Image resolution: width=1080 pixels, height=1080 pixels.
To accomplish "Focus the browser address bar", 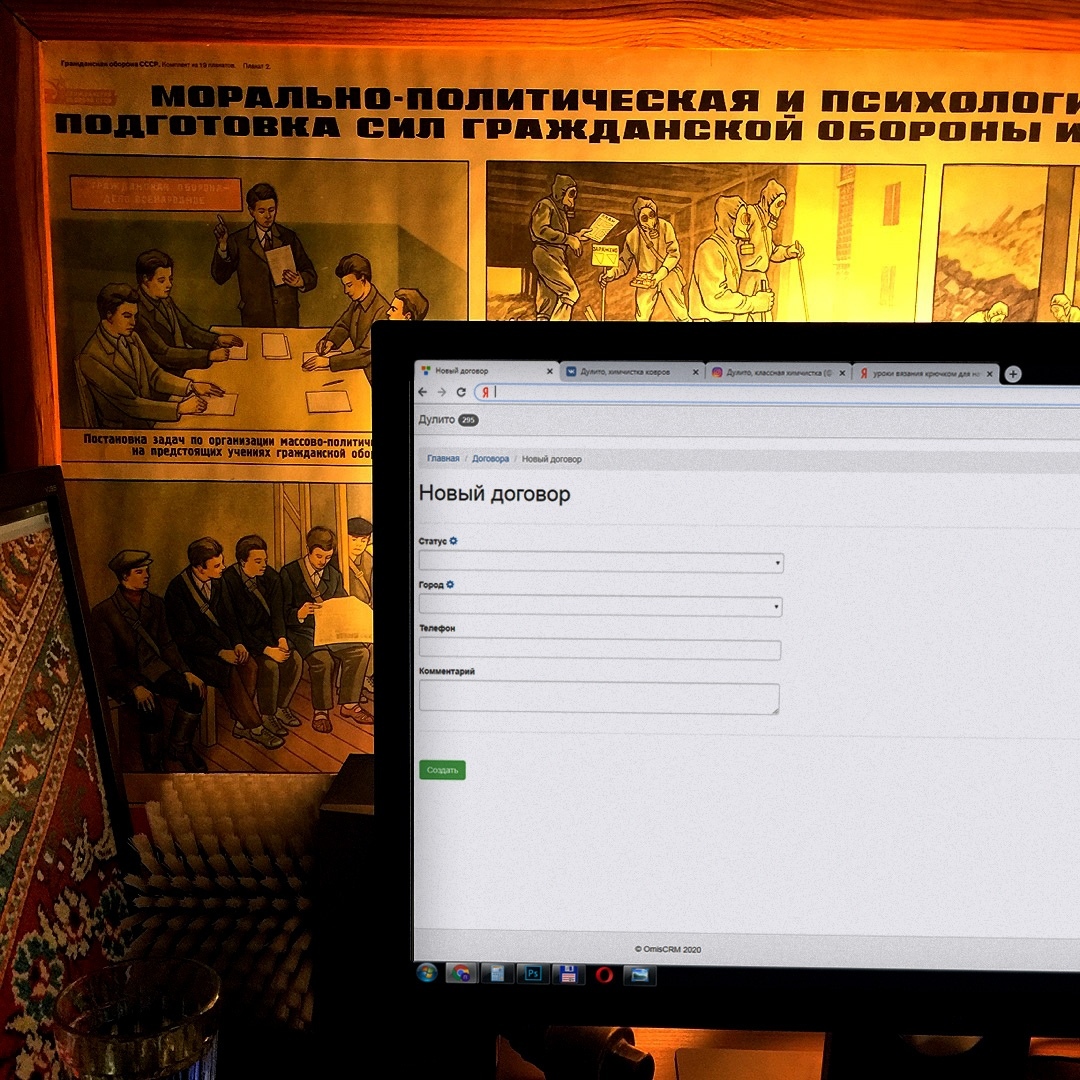I will (778, 393).
